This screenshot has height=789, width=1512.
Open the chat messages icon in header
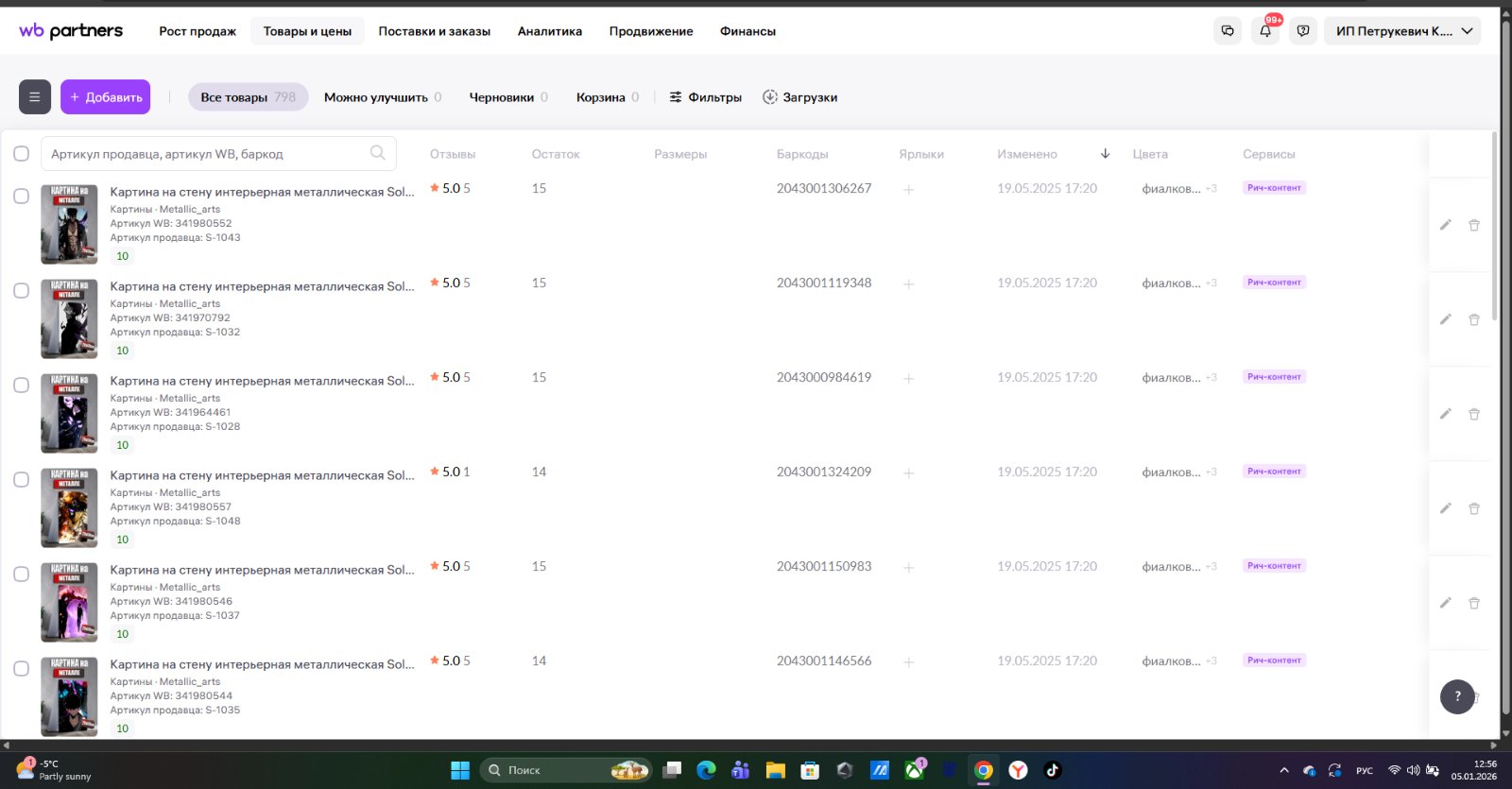coord(1228,31)
